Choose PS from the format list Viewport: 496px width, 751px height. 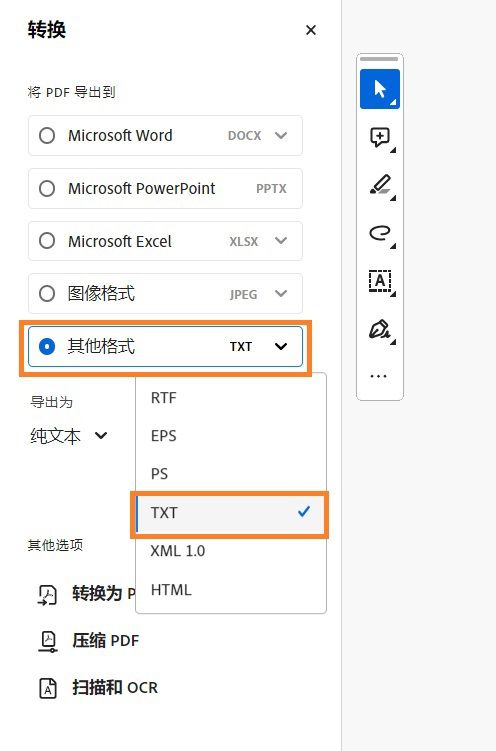(231, 474)
